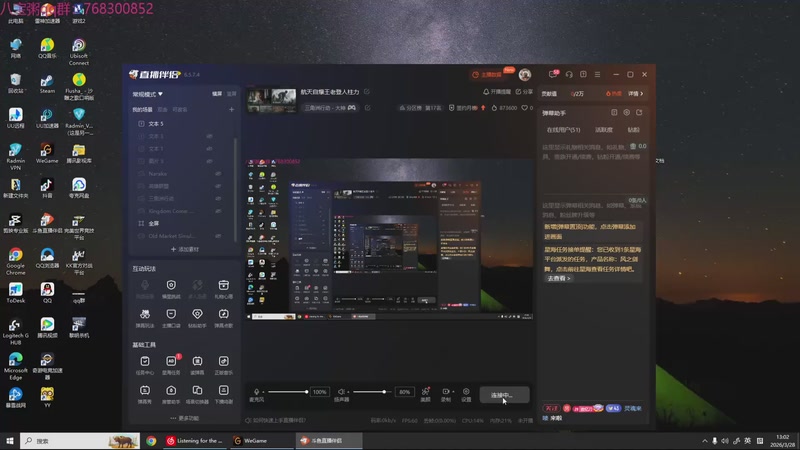Edit the stream title with pencil icon
Screen dimensions: 800x450
[367, 92]
